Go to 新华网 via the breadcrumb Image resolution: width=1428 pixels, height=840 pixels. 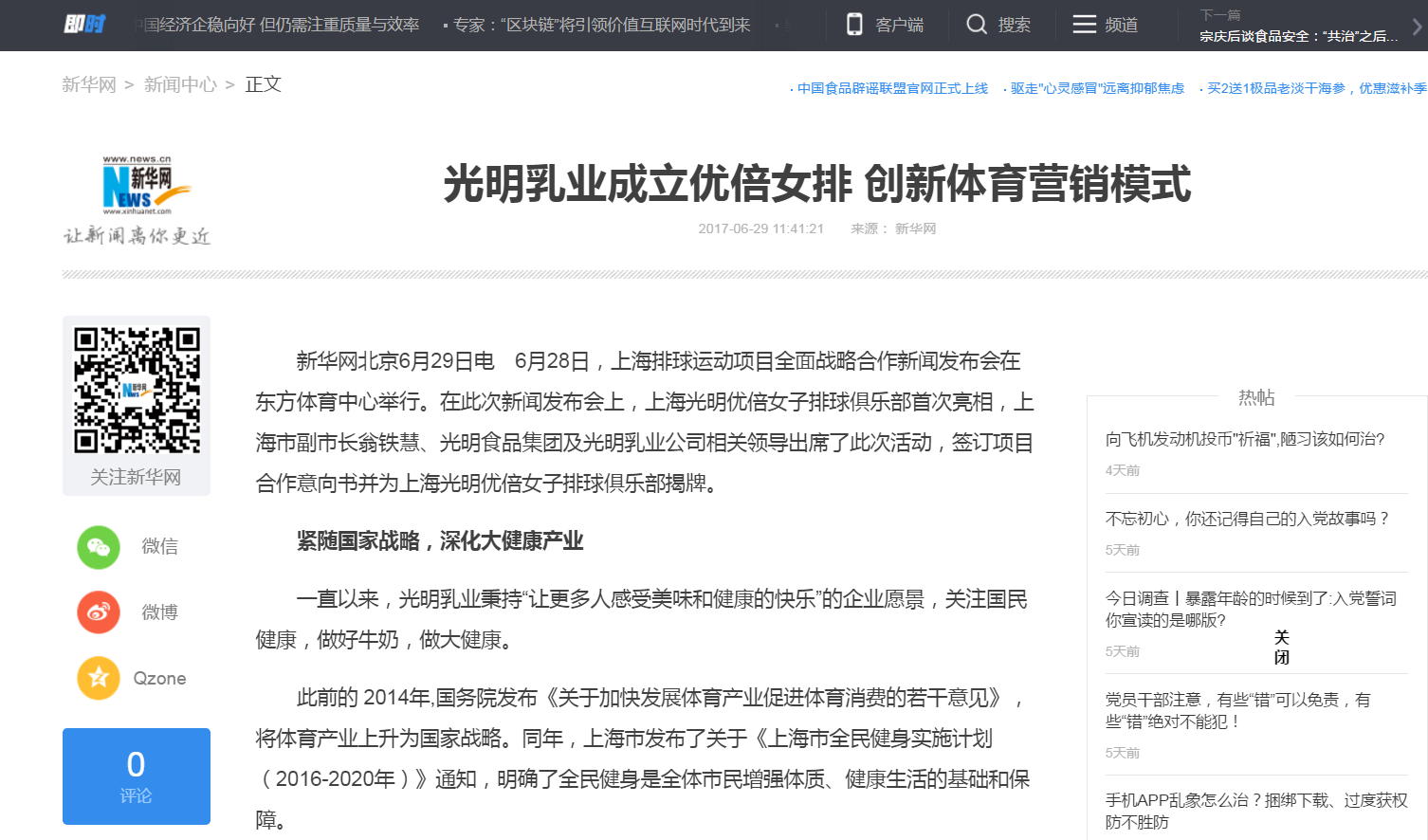tap(88, 83)
